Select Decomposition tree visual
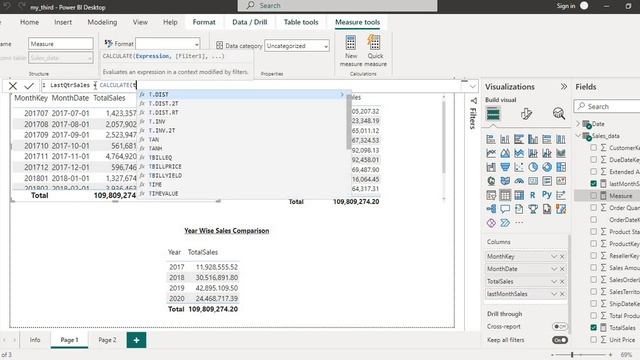640x360 pixels. tap(491, 209)
